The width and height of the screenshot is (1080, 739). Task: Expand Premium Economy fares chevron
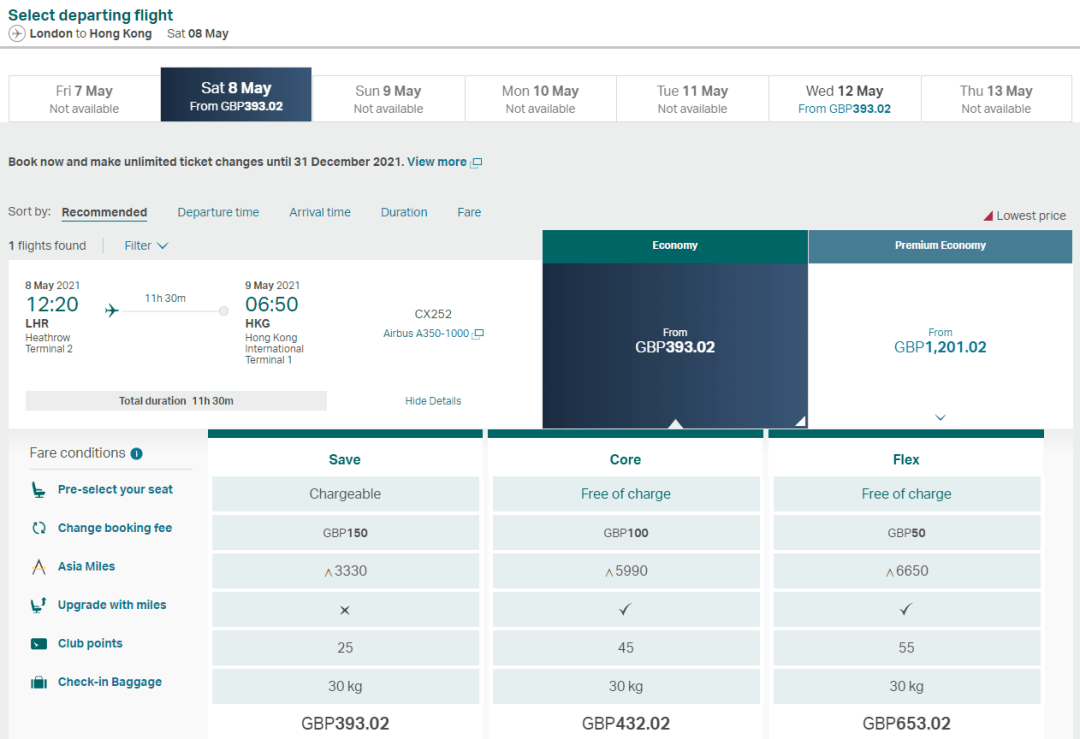click(940, 417)
